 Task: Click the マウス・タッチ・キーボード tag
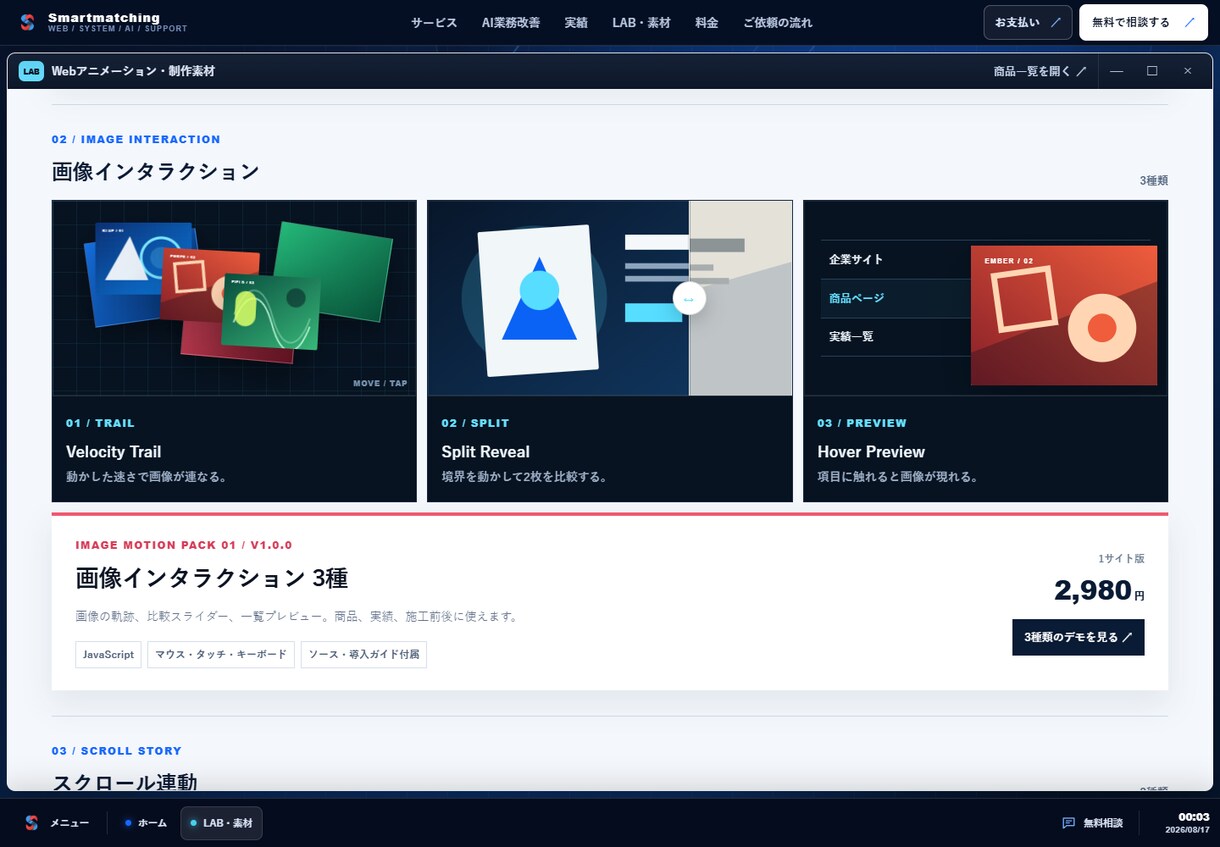click(221, 655)
